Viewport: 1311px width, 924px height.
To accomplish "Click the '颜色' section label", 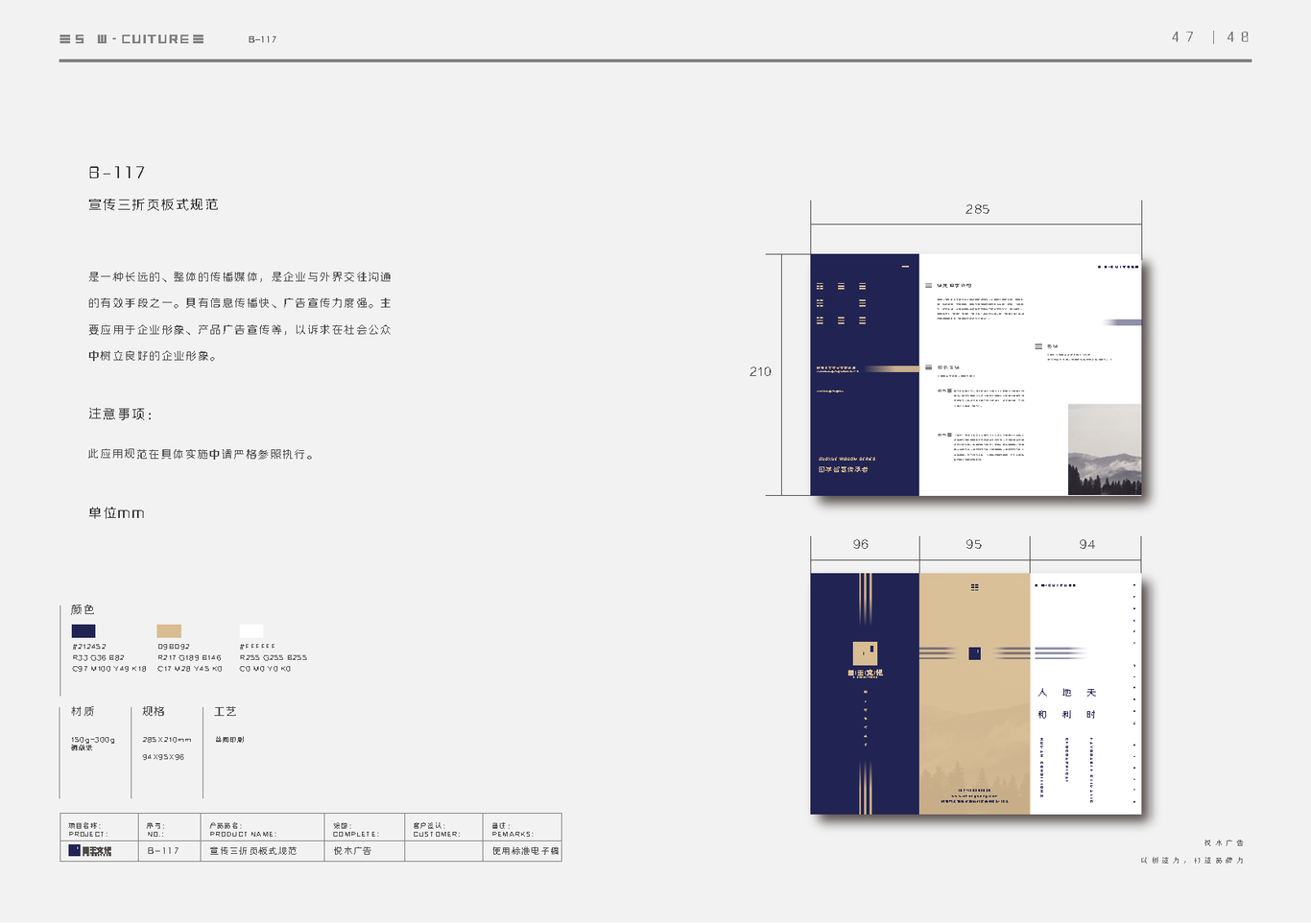I will pyautogui.click(x=83, y=609).
